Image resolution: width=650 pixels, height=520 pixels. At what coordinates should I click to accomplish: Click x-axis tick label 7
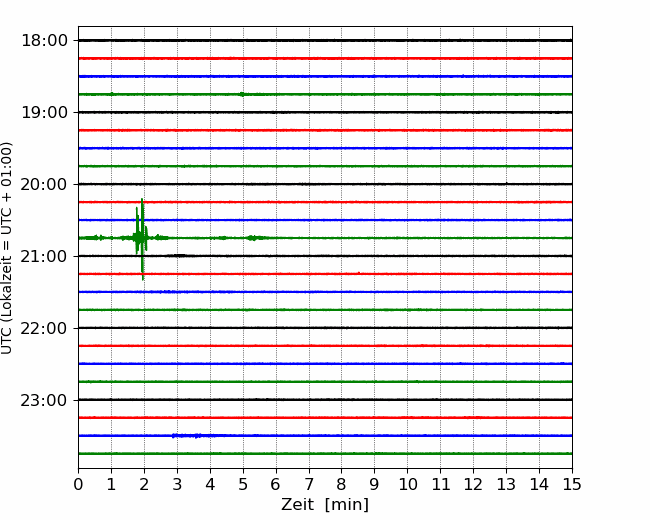(309, 484)
